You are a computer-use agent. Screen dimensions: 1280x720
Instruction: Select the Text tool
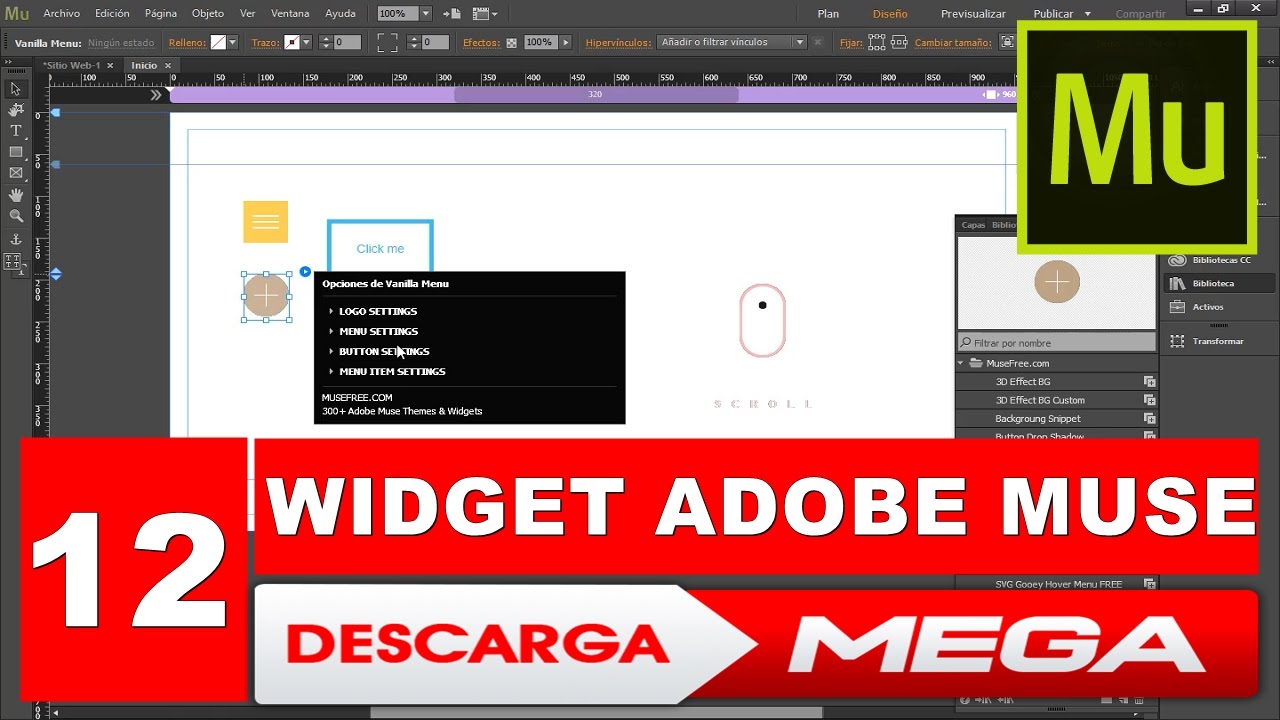[x=15, y=131]
